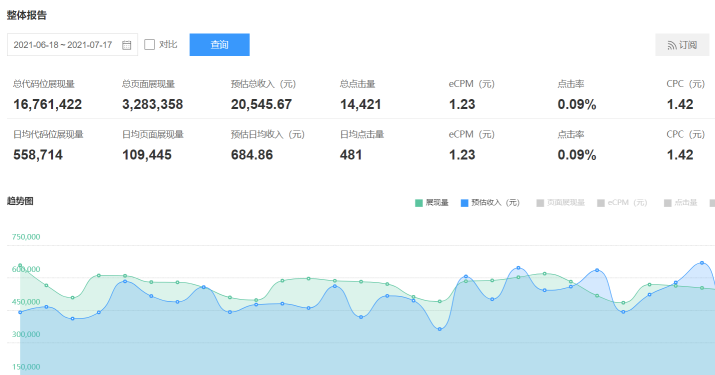The height and width of the screenshot is (375, 715).
Task: Click the 日均点击量 481 metric
Action: [362, 146]
